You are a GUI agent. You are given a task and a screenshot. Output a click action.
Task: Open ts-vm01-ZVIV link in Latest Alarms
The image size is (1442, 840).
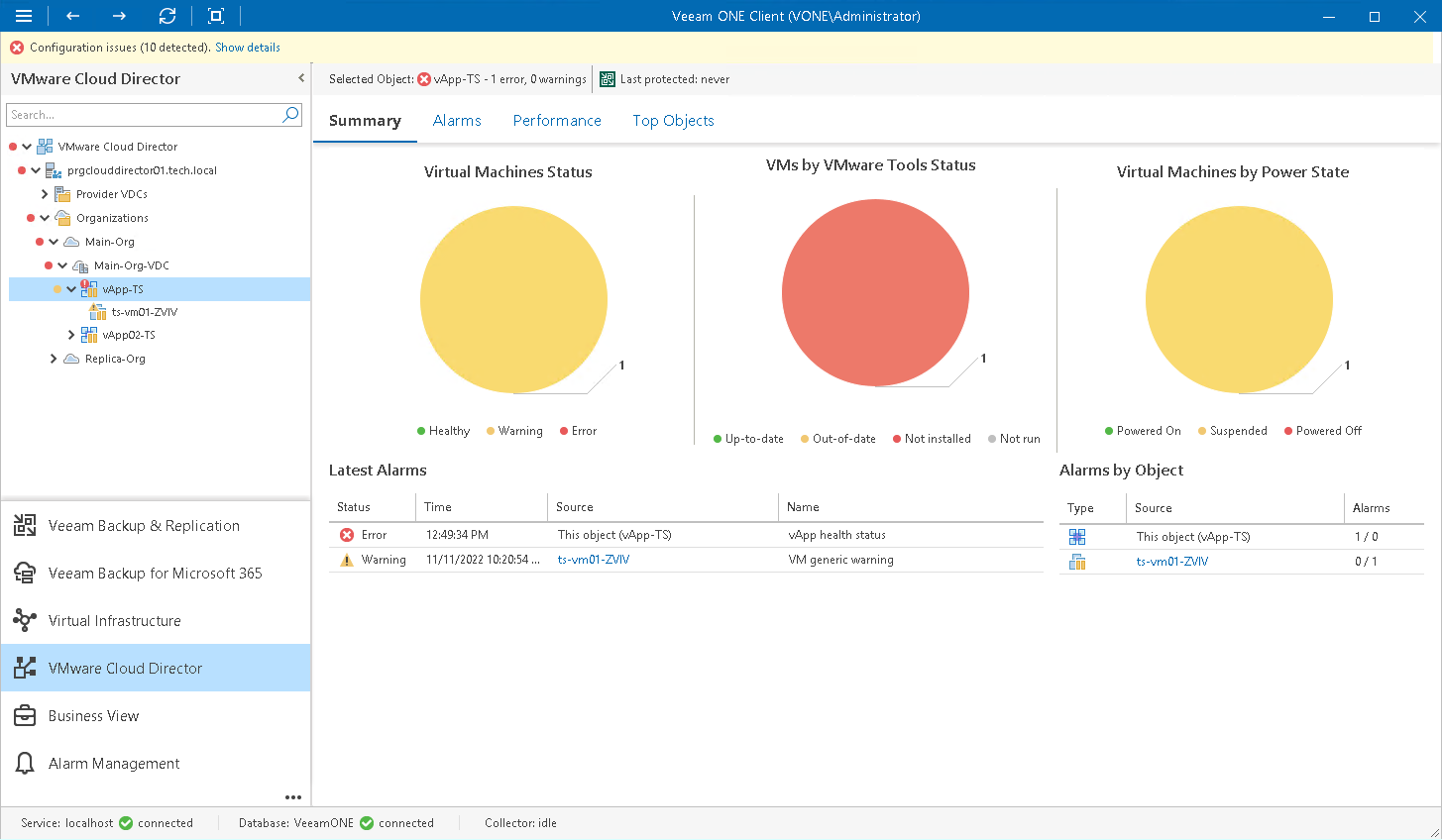click(x=594, y=560)
